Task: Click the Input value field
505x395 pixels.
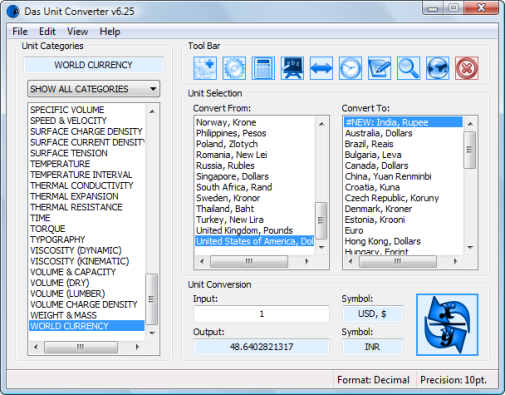Action: pos(261,314)
